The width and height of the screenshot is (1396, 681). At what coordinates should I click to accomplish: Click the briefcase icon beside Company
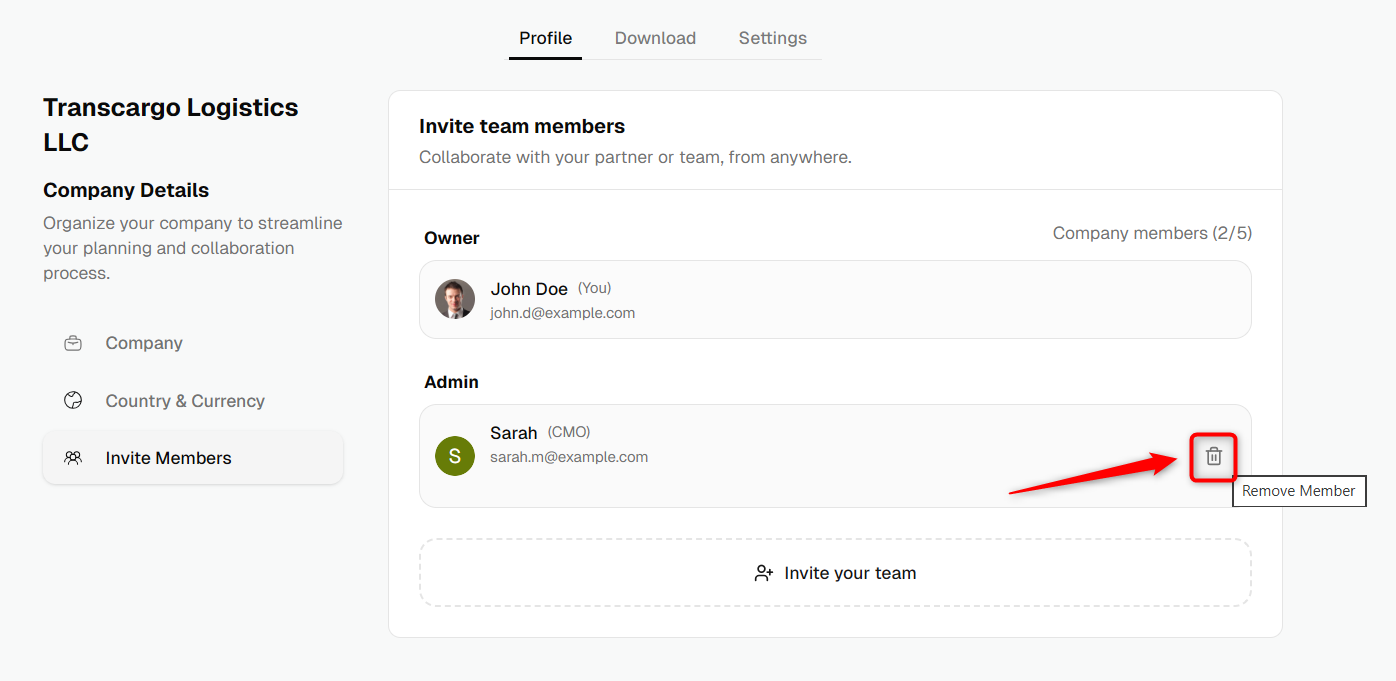[73, 343]
